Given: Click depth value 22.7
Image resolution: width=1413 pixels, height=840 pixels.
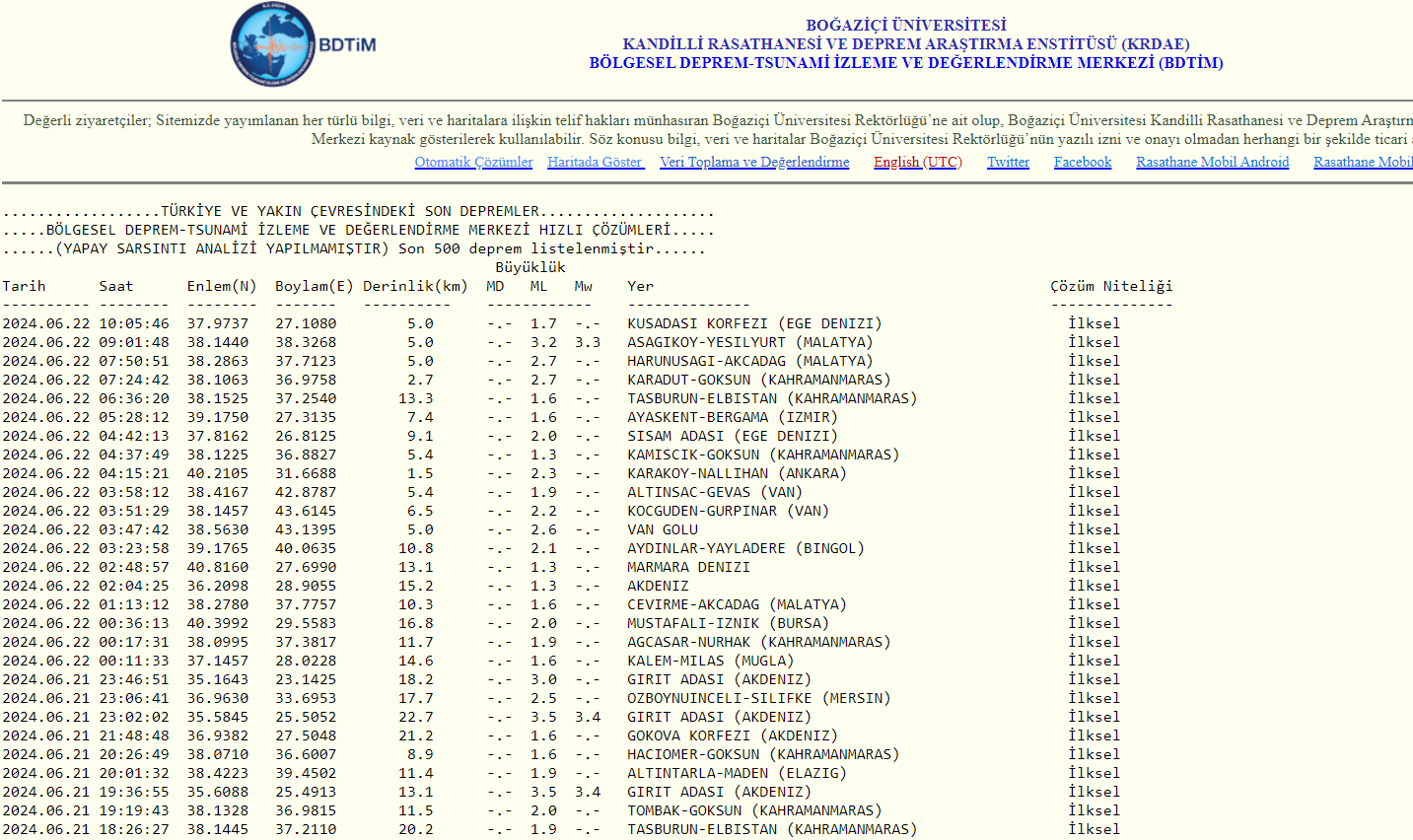Looking at the screenshot, I should coord(416,717).
